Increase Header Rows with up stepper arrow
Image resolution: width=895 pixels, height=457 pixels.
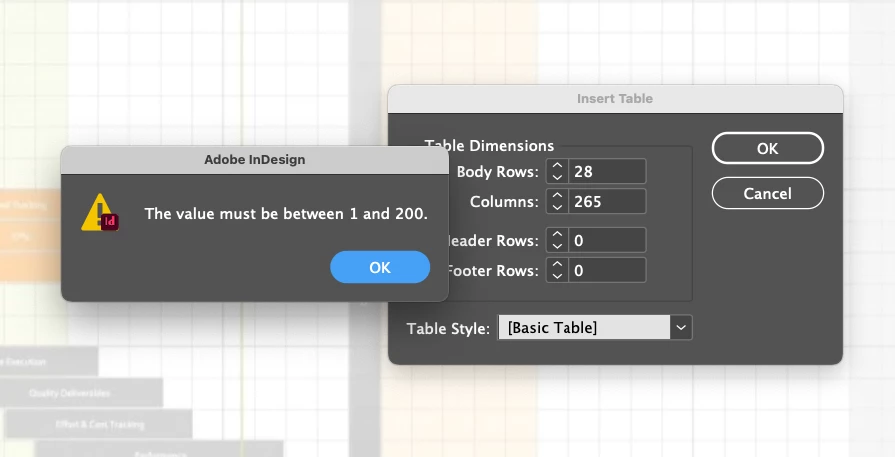[x=557, y=234]
